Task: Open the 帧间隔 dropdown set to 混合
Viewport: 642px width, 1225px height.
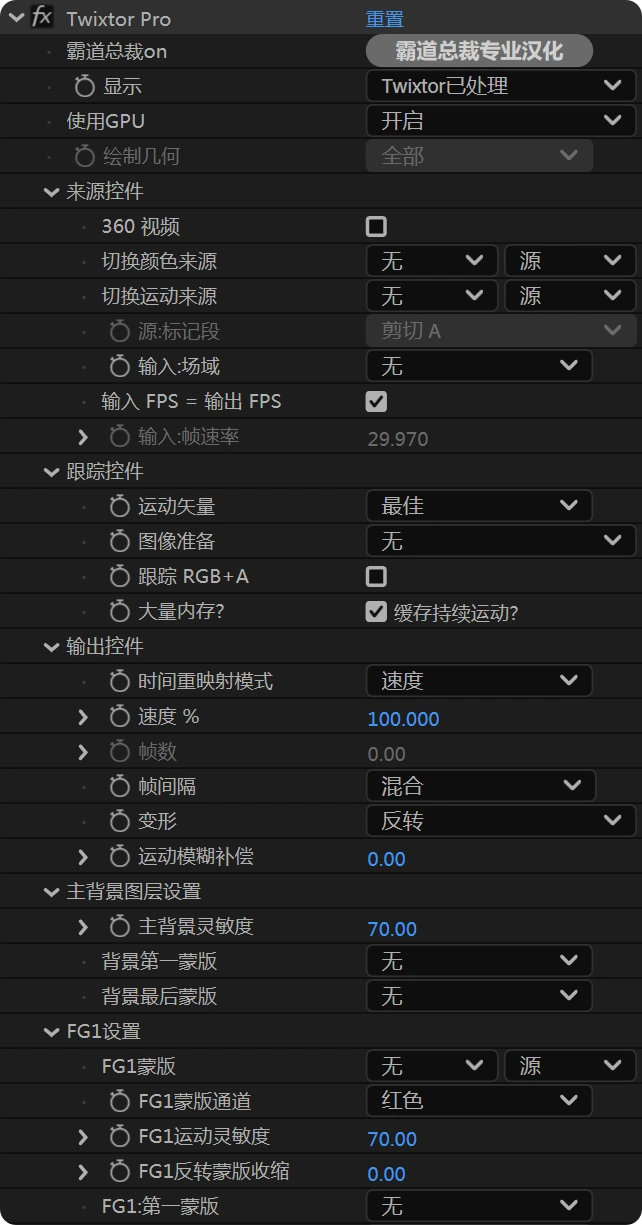Action: click(x=481, y=786)
